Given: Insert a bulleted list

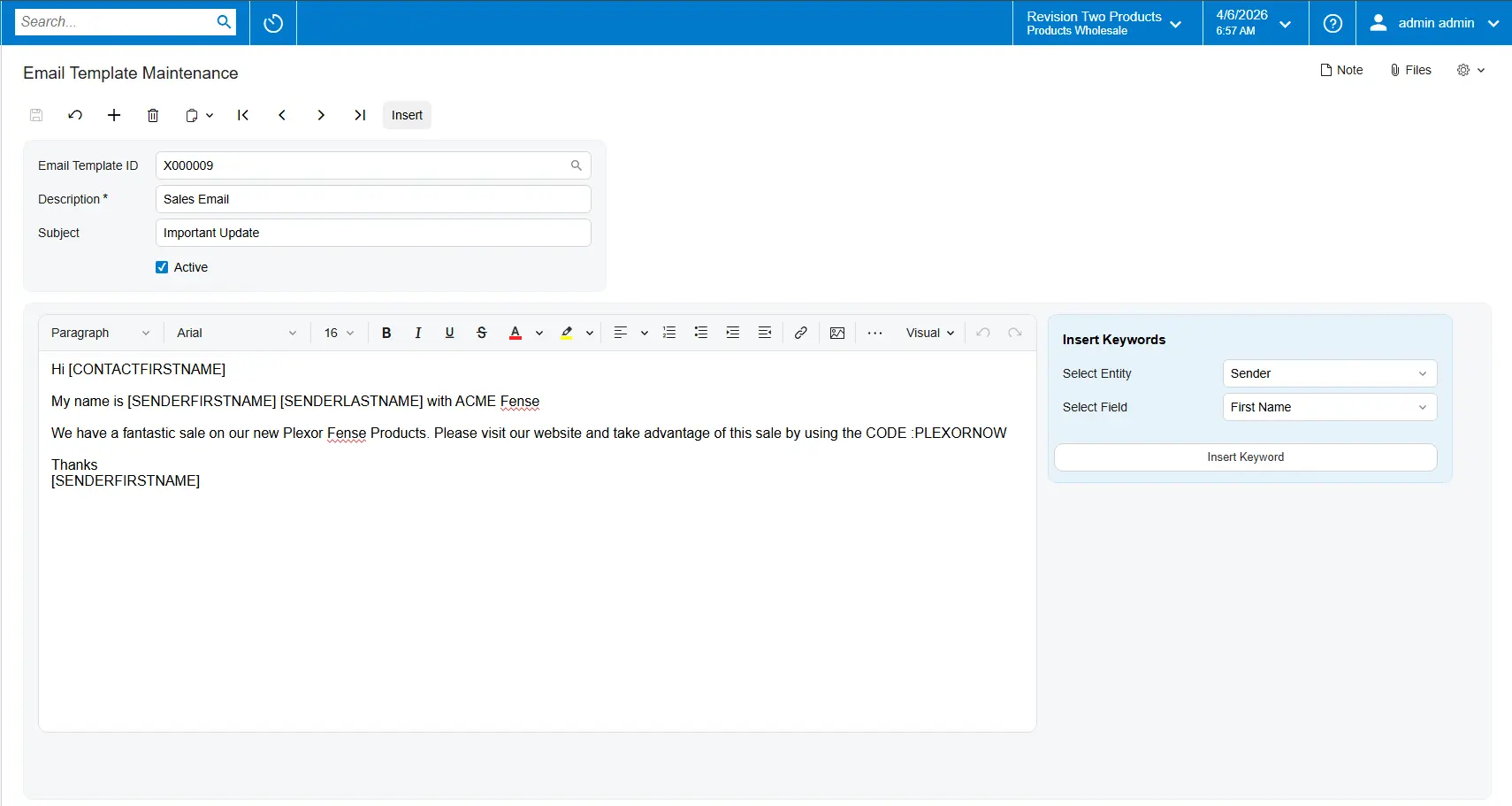Looking at the screenshot, I should [x=701, y=333].
